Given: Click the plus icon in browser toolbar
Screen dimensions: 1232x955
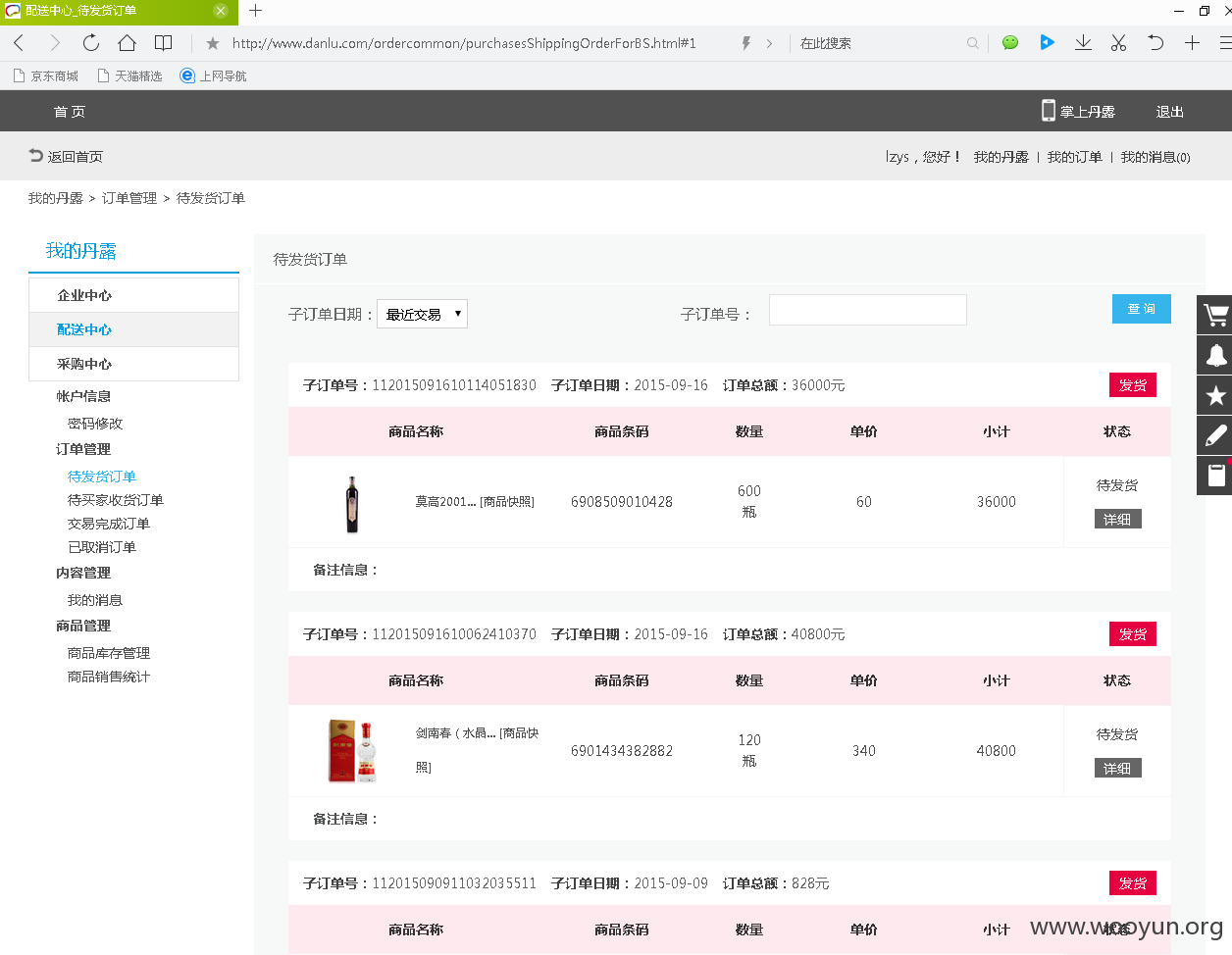Looking at the screenshot, I should click(x=1192, y=42).
